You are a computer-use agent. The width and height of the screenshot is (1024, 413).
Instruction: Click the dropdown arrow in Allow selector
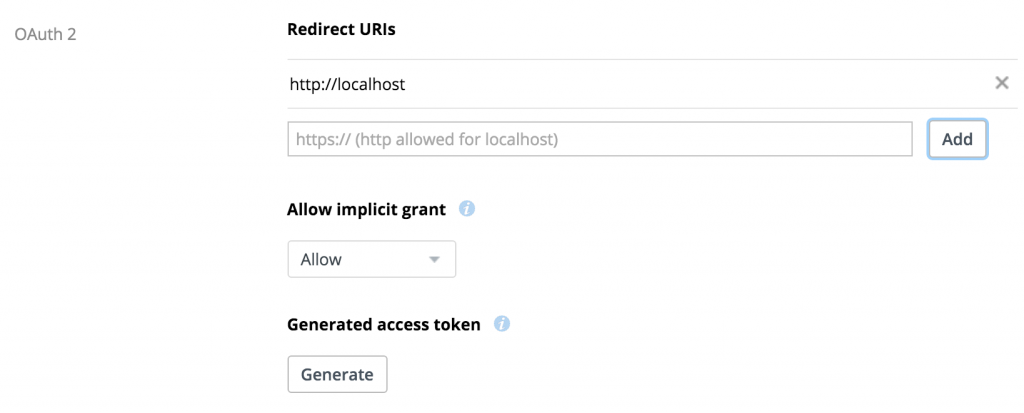434,259
